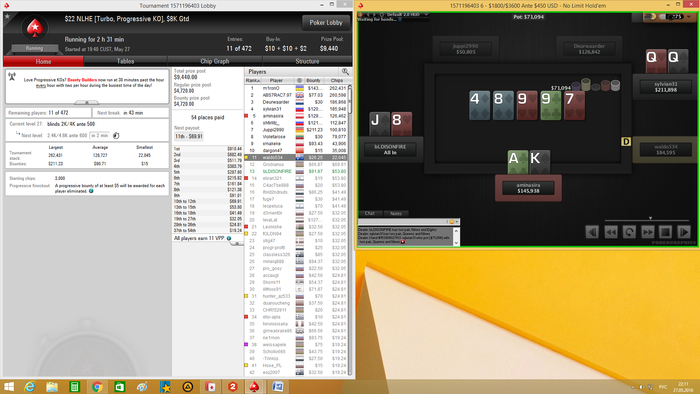700x394 pixels.
Task: Open Paint from taskbar
Action: 142,387
